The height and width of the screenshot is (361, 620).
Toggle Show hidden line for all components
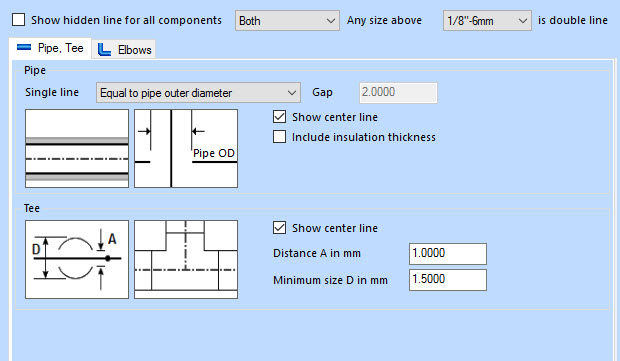pyautogui.click(x=19, y=20)
